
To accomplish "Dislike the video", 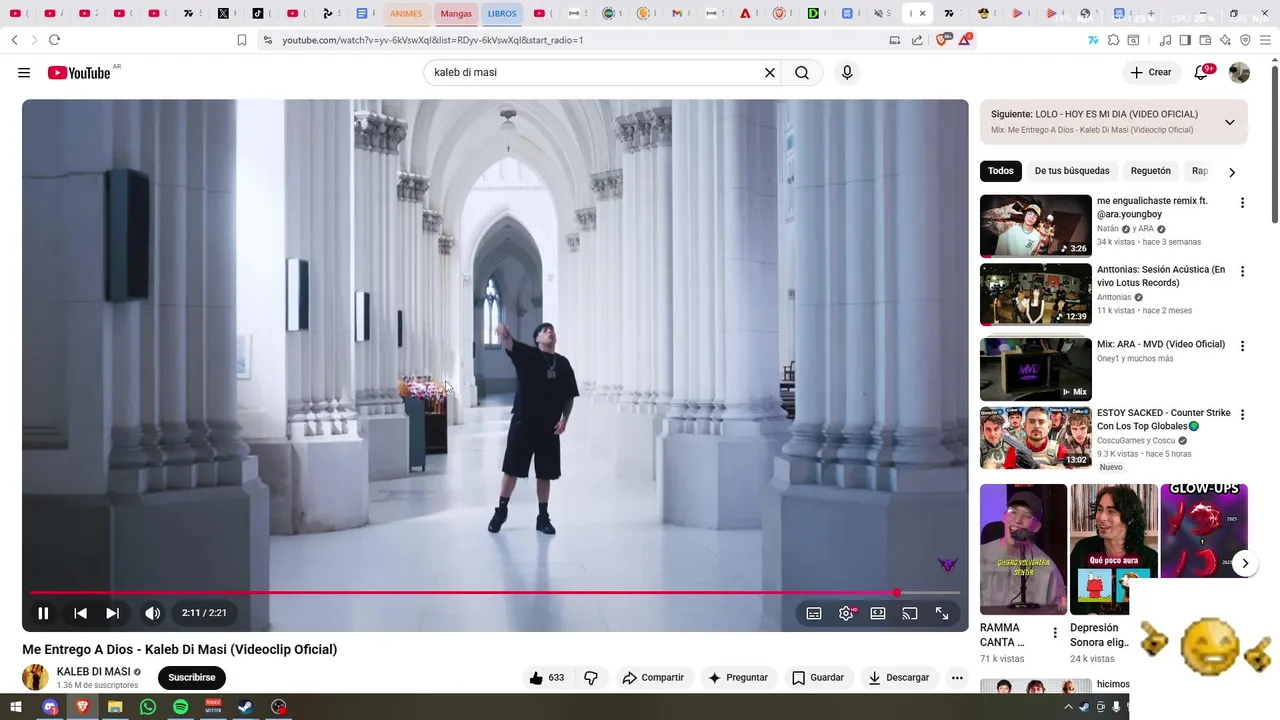I will pyautogui.click(x=590, y=677).
